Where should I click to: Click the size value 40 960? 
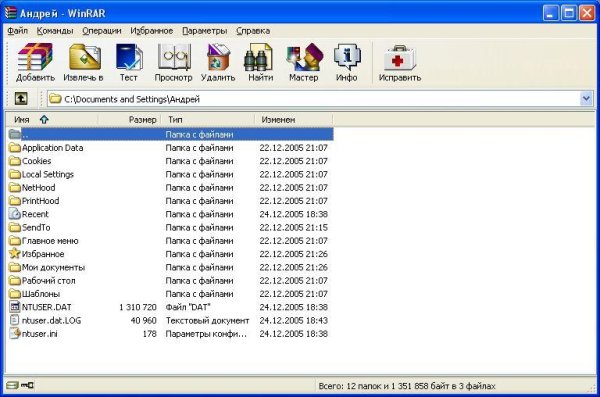click(143, 320)
